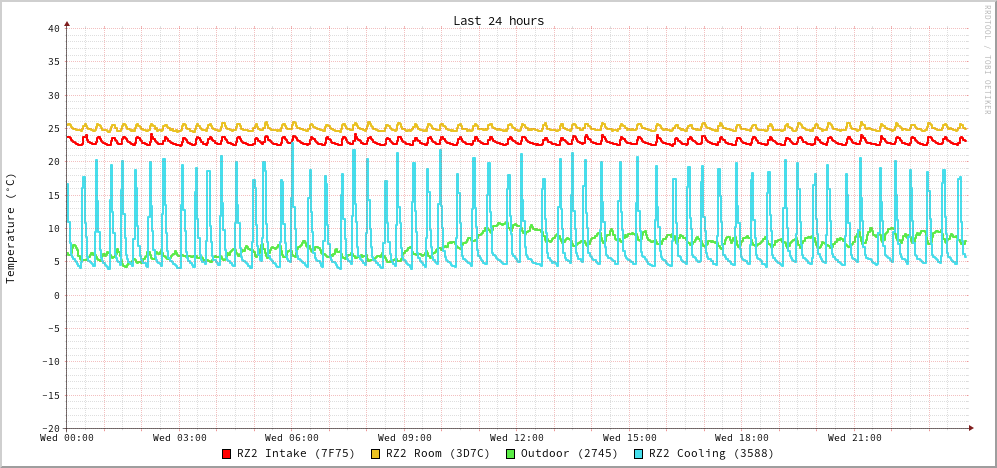Click the yellow RZ2 Room legend swatch

pyautogui.click(x=376, y=454)
